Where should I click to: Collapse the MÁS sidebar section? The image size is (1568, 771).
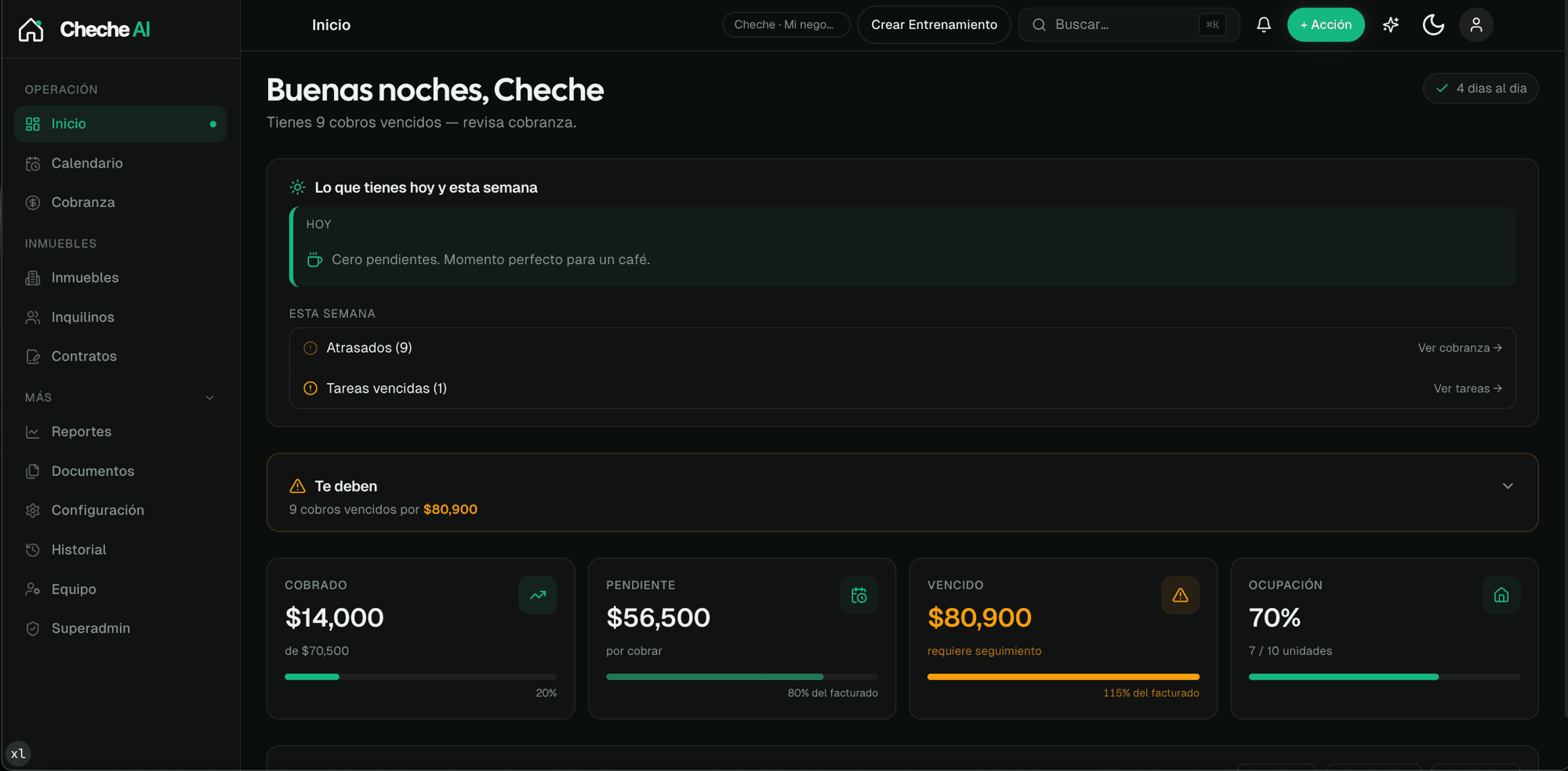coord(209,397)
